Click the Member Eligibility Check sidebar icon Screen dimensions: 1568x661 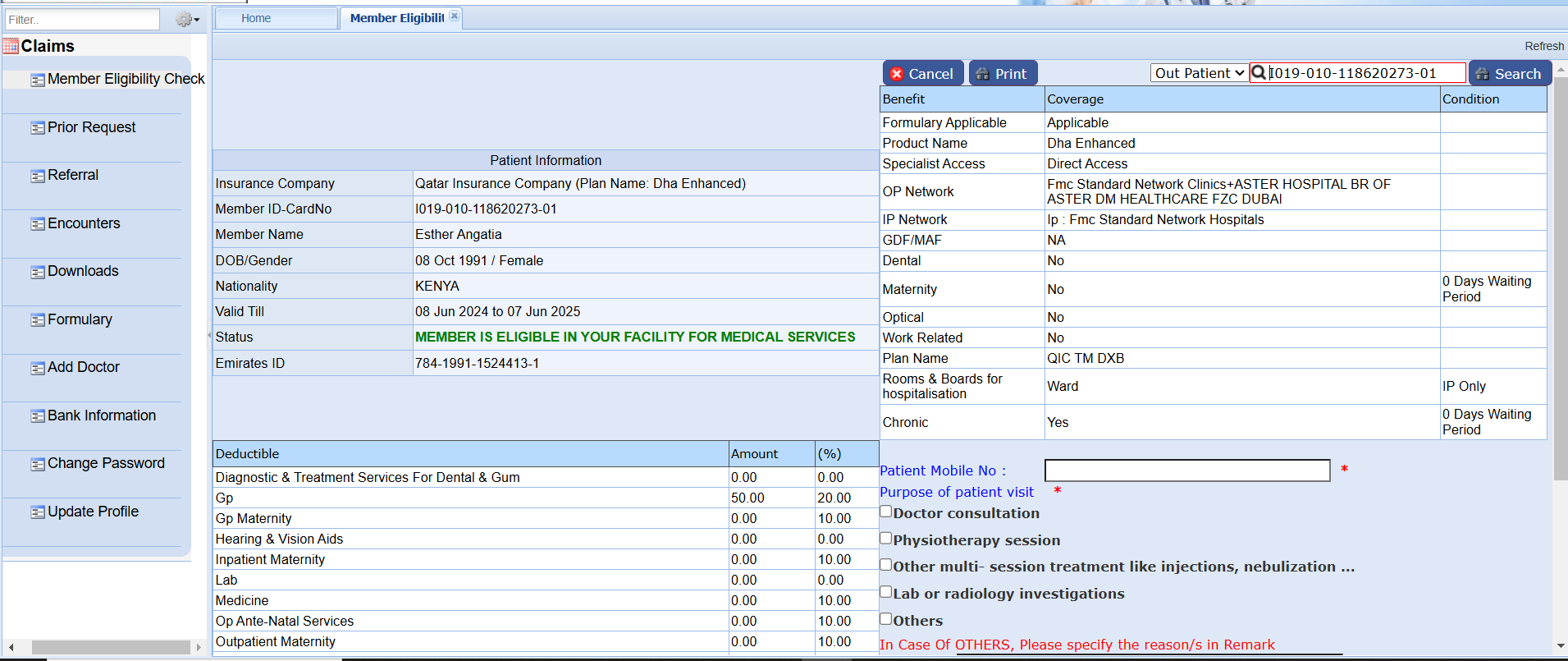pos(38,80)
